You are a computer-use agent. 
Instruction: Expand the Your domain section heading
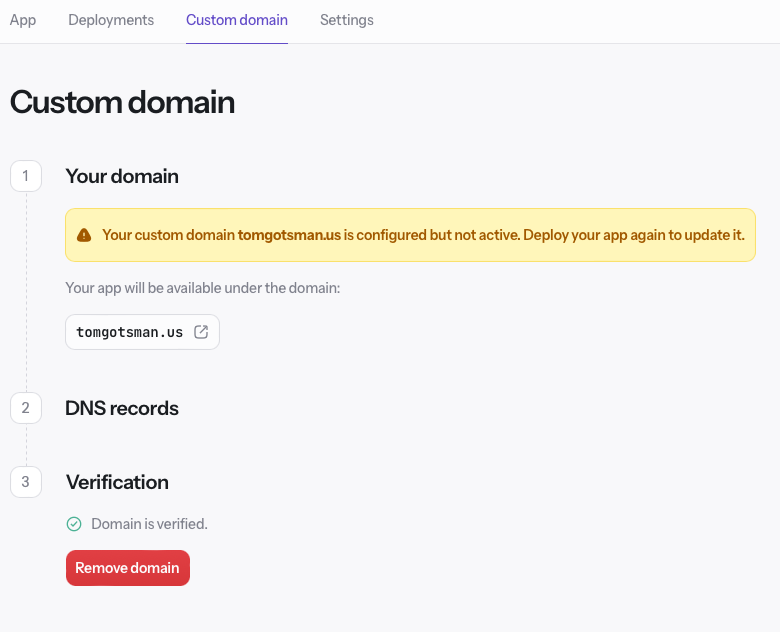tap(122, 176)
